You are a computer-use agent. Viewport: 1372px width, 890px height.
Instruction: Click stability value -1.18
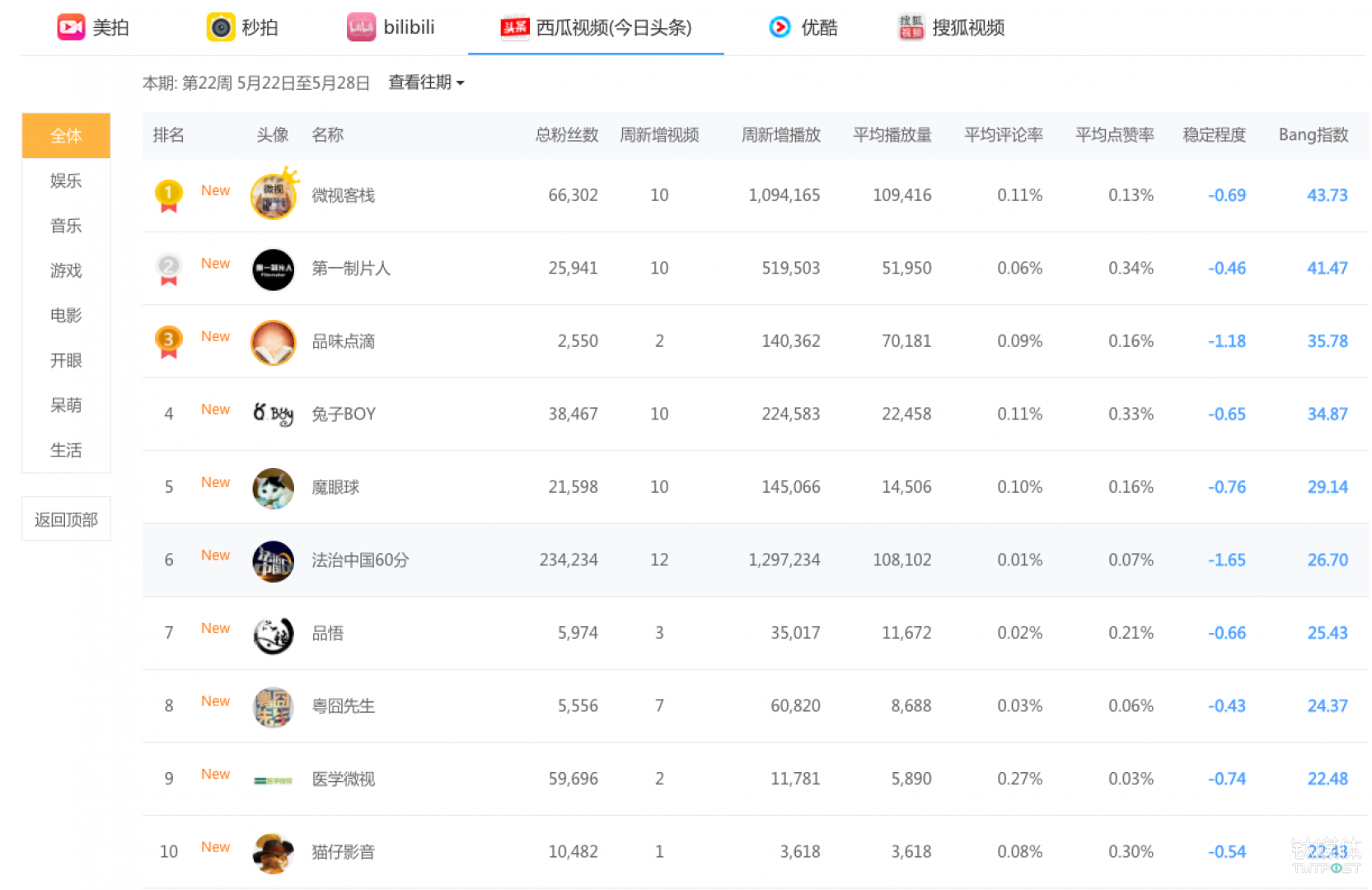pos(1227,341)
